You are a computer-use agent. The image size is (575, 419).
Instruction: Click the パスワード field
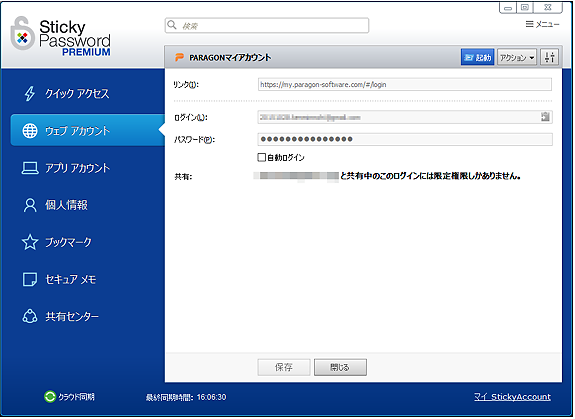[x=405, y=139]
